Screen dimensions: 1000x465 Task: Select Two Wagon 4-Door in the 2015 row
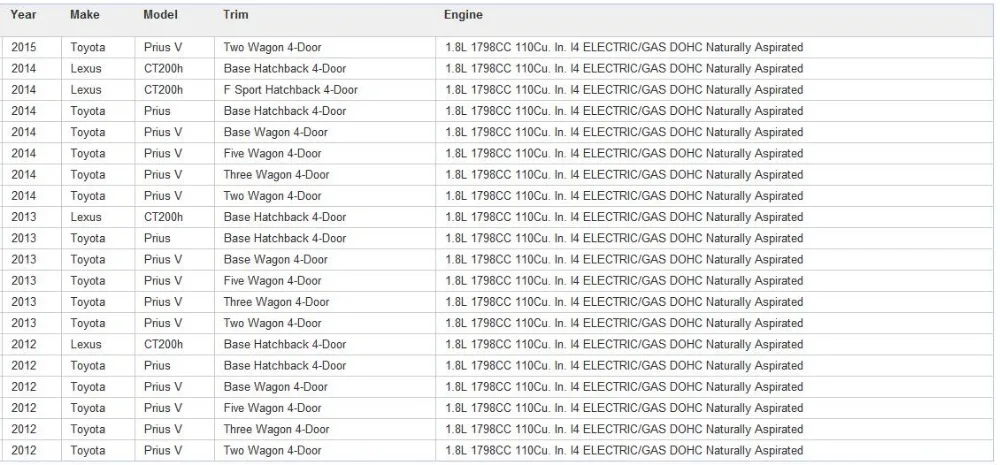point(272,47)
